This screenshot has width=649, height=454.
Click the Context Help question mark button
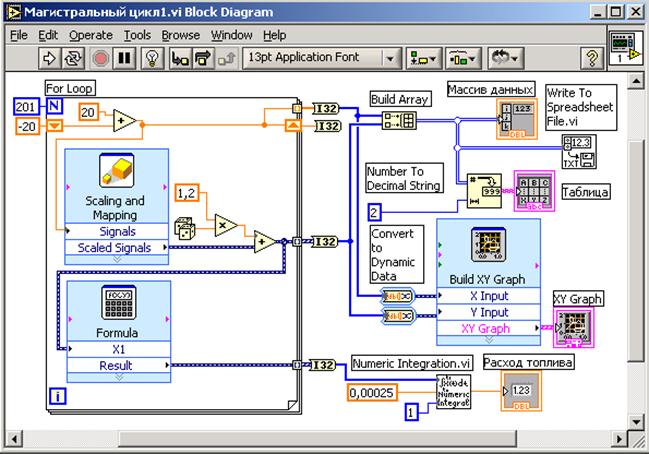[x=592, y=58]
